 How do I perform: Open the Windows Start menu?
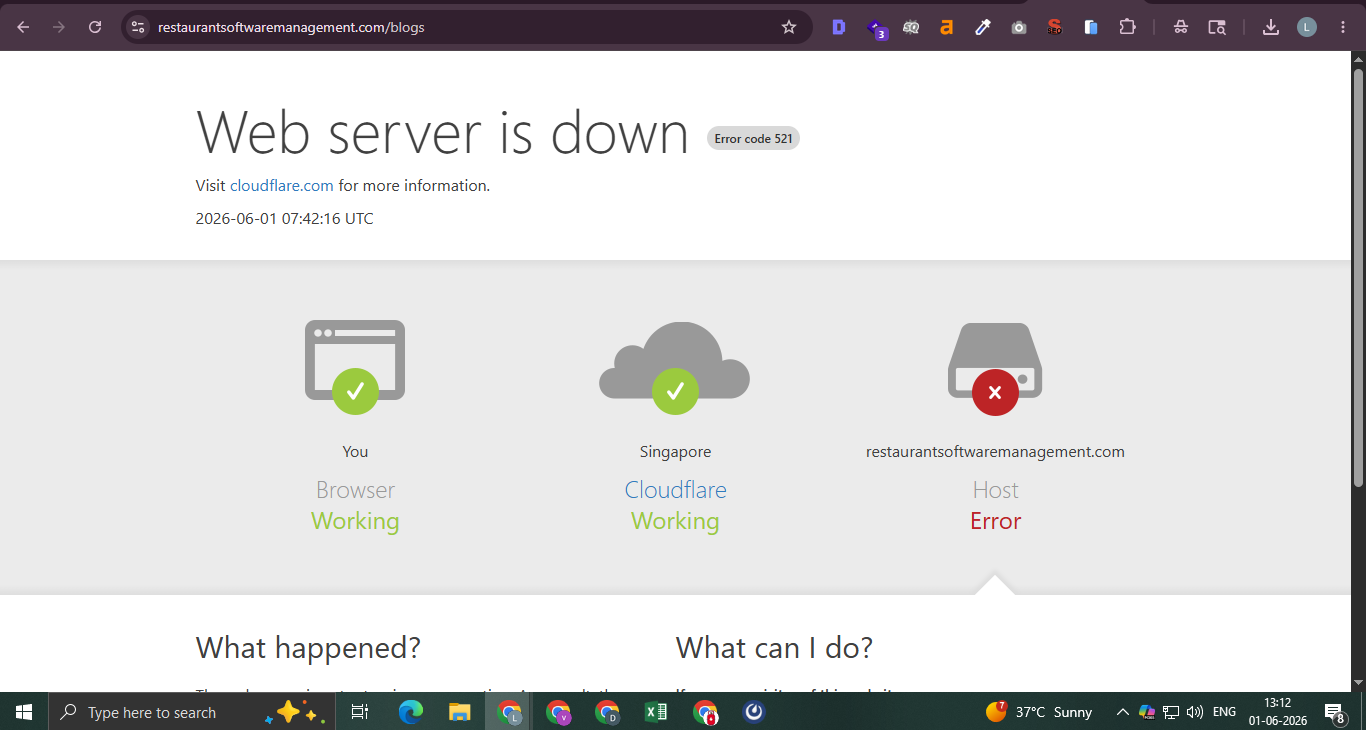pos(24,712)
